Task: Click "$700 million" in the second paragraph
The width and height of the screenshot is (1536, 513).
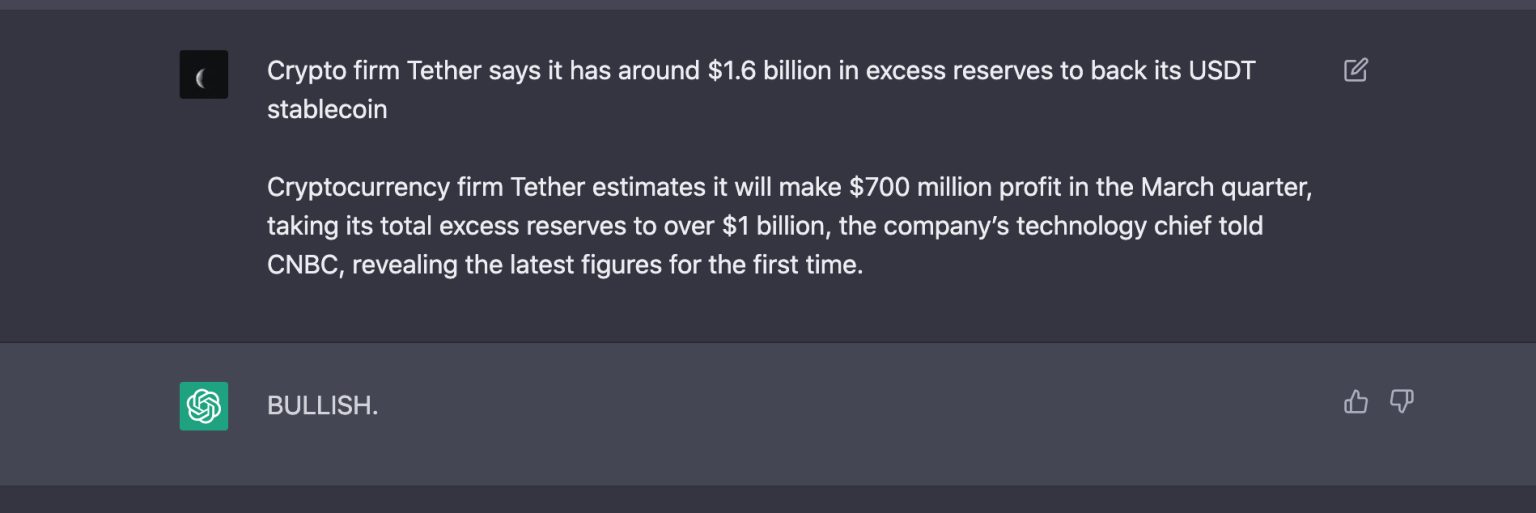Action: (x=919, y=187)
